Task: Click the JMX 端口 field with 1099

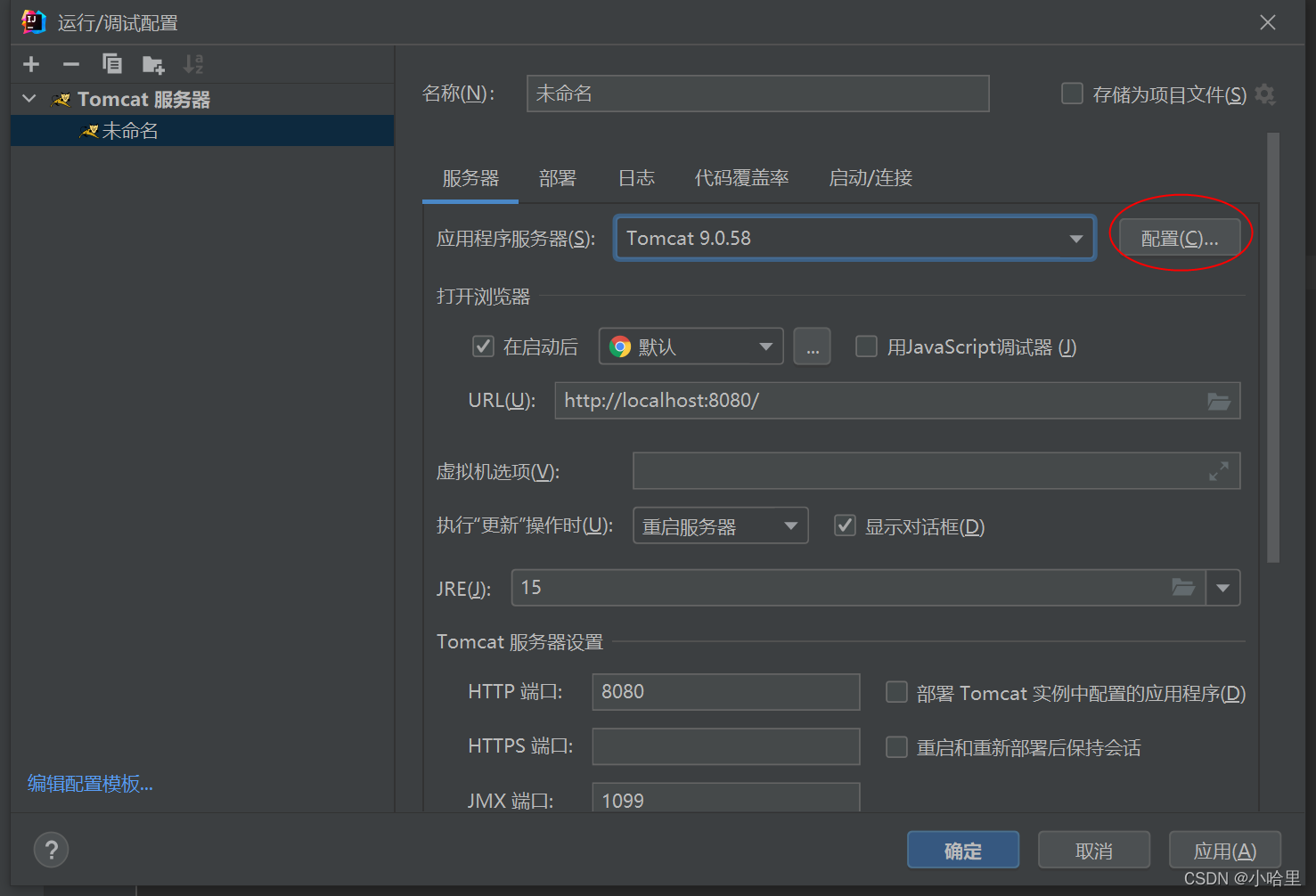Action: click(x=726, y=798)
